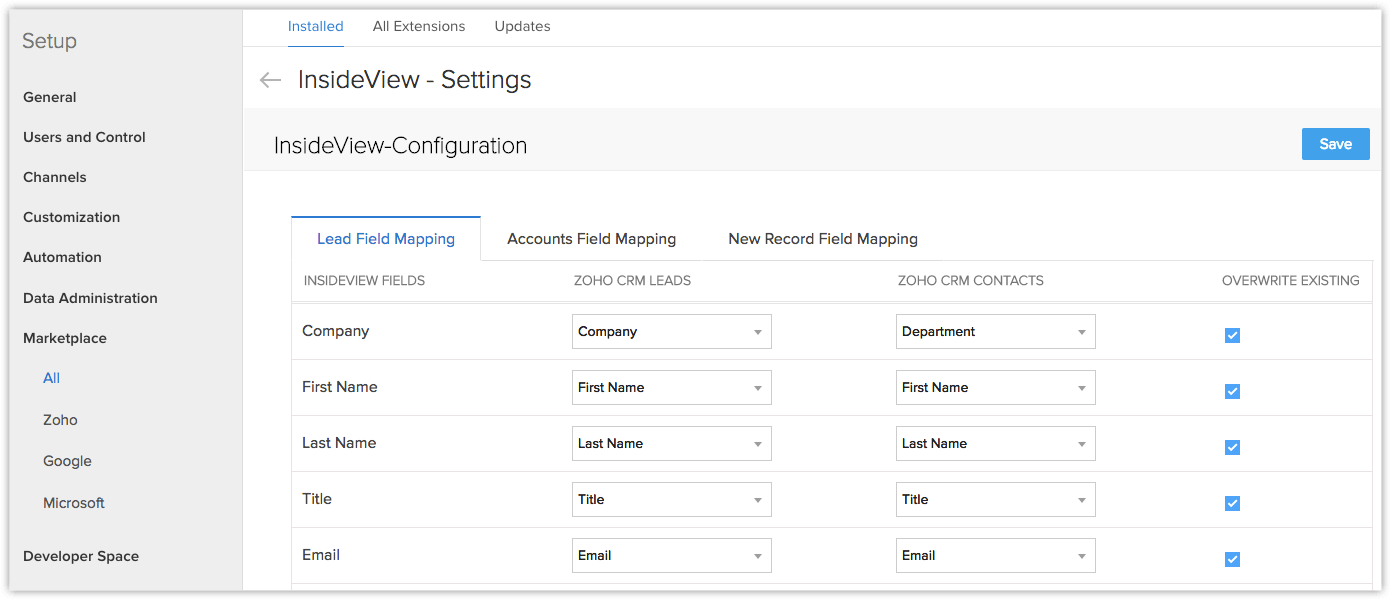Open the New Record Field Mapping tab

822,238
